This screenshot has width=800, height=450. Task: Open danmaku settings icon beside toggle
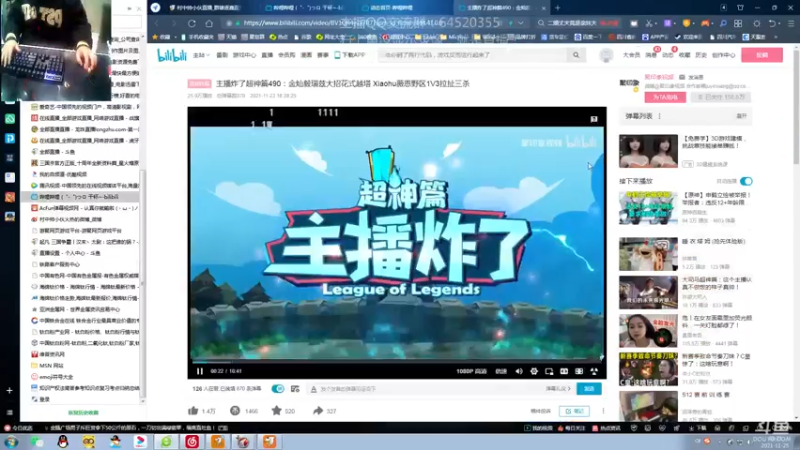coord(295,389)
